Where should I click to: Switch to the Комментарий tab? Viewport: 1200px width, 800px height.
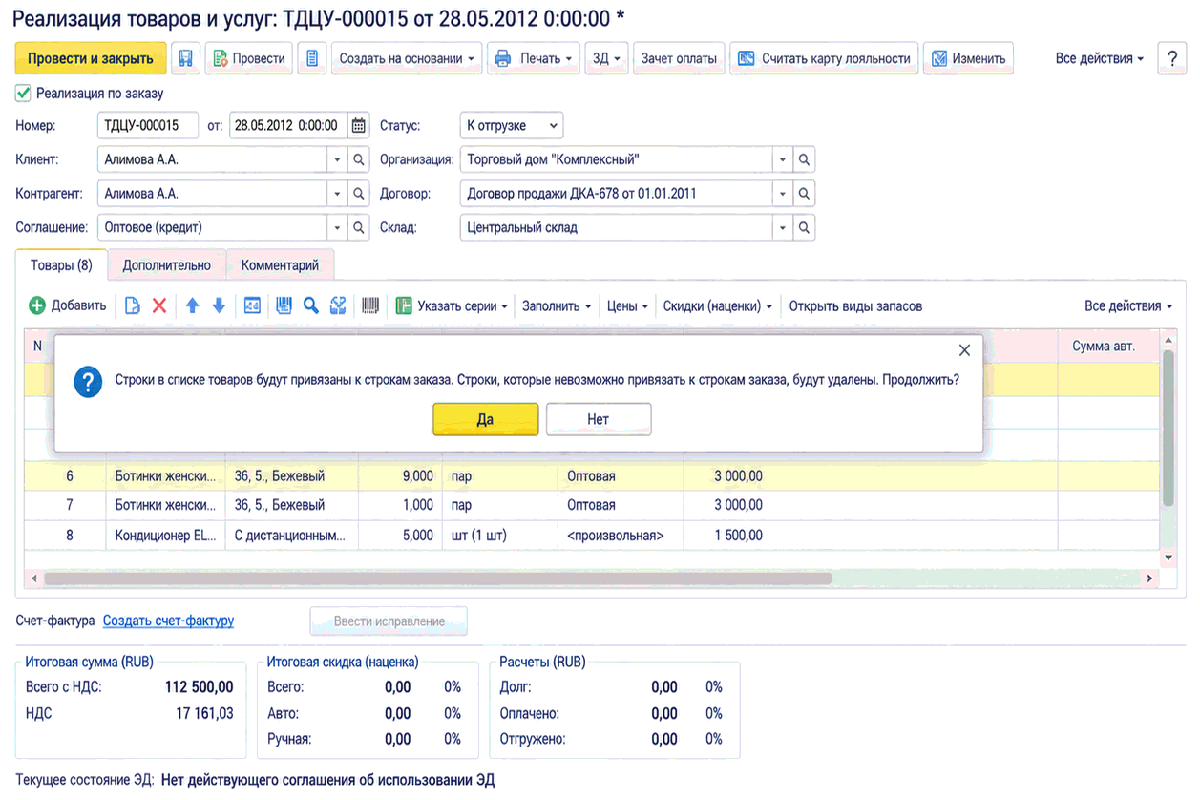pyautogui.click(x=280, y=265)
